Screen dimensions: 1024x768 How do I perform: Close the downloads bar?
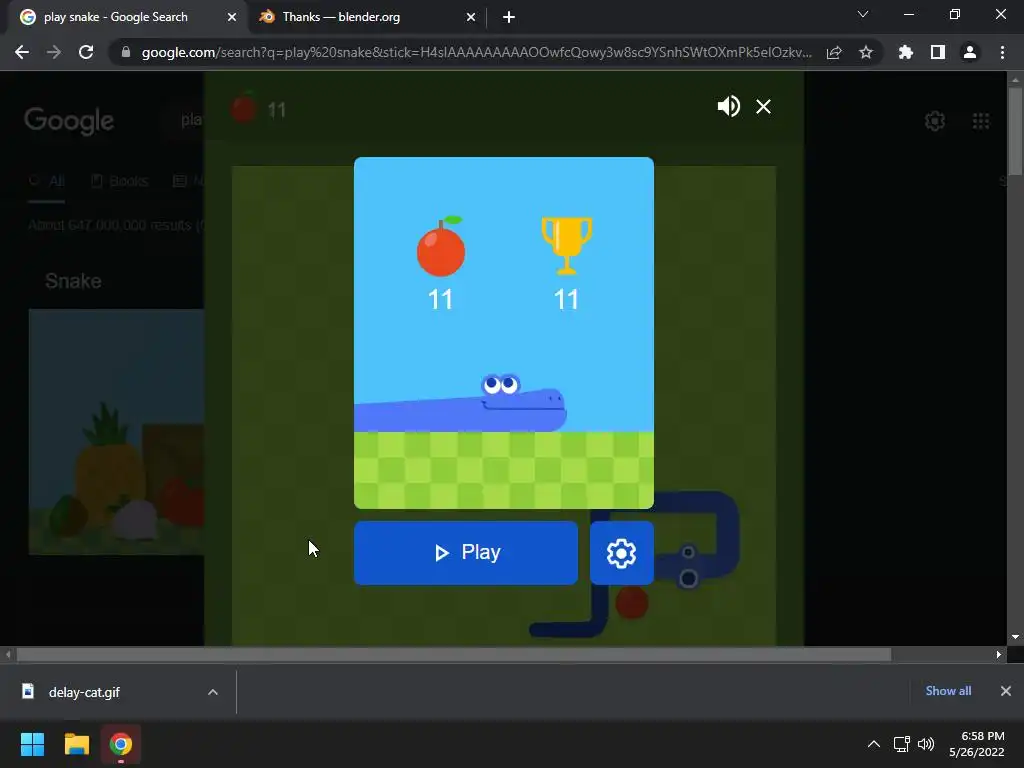[x=1005, y=691]
